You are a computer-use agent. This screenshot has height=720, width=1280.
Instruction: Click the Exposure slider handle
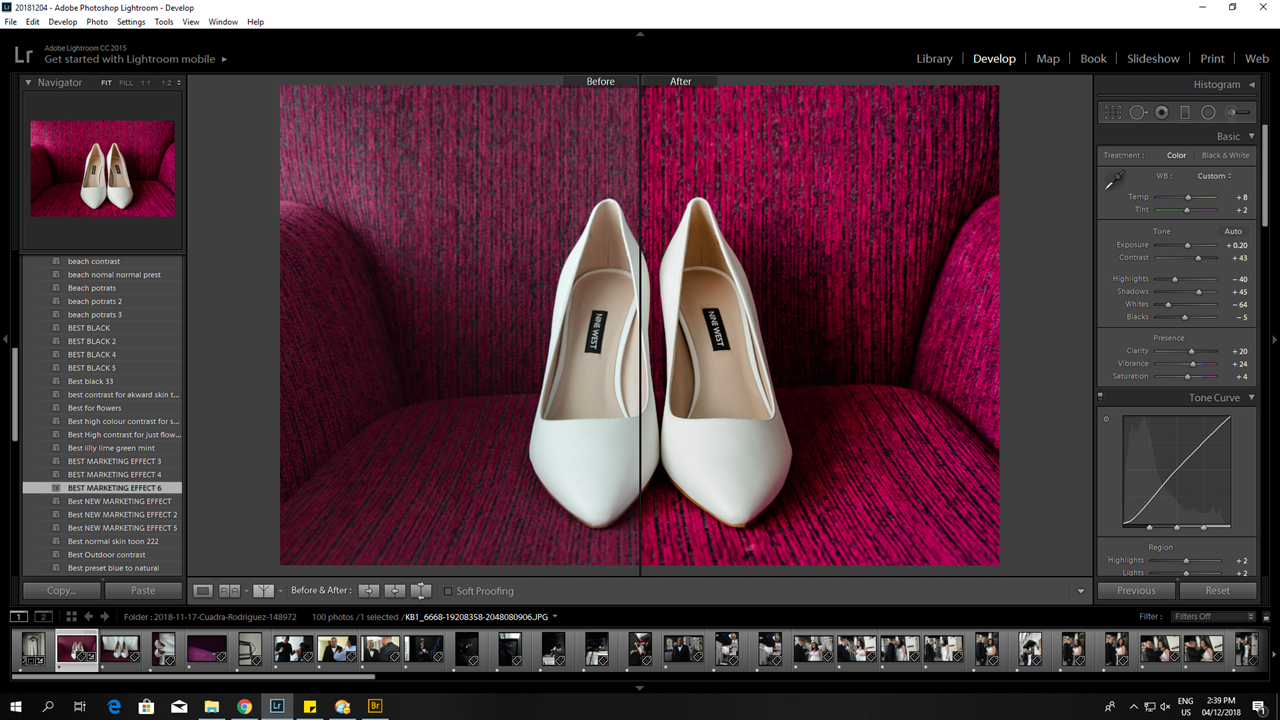click(1188, 245)
